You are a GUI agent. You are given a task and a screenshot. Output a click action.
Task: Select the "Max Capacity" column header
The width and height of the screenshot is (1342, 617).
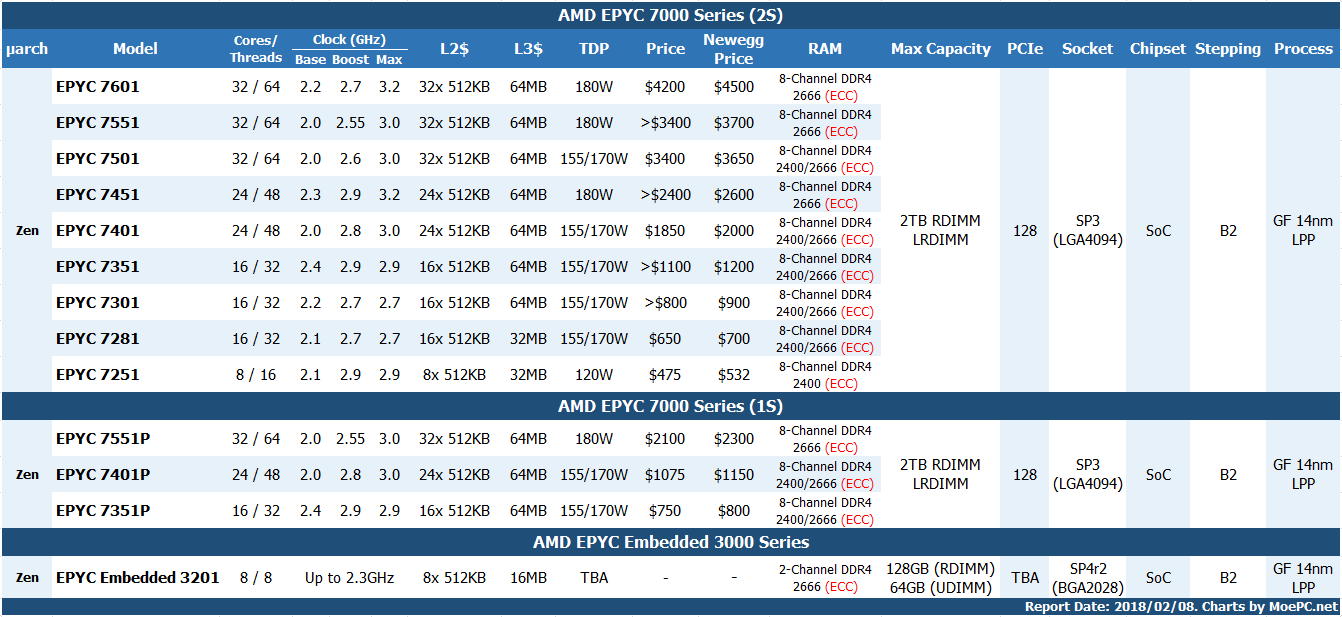pyautogui.click(x=941, y=49)
